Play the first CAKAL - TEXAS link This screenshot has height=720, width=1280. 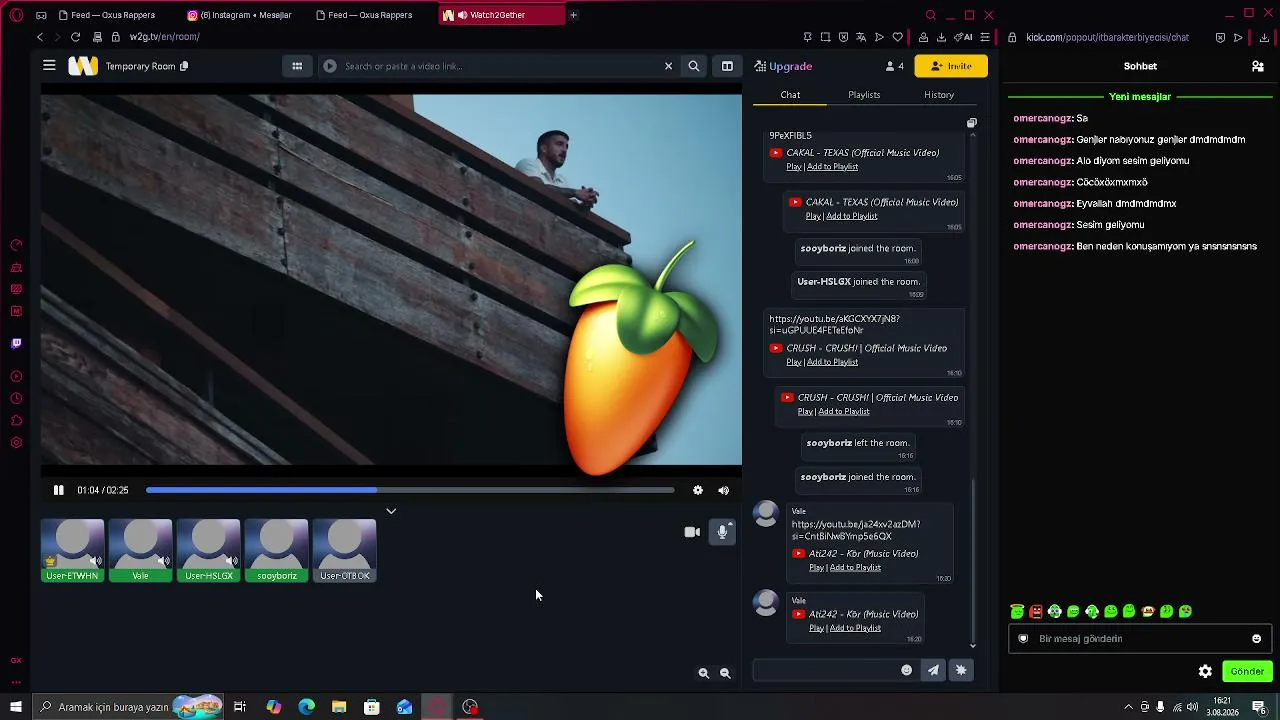(x=794, y=167)
